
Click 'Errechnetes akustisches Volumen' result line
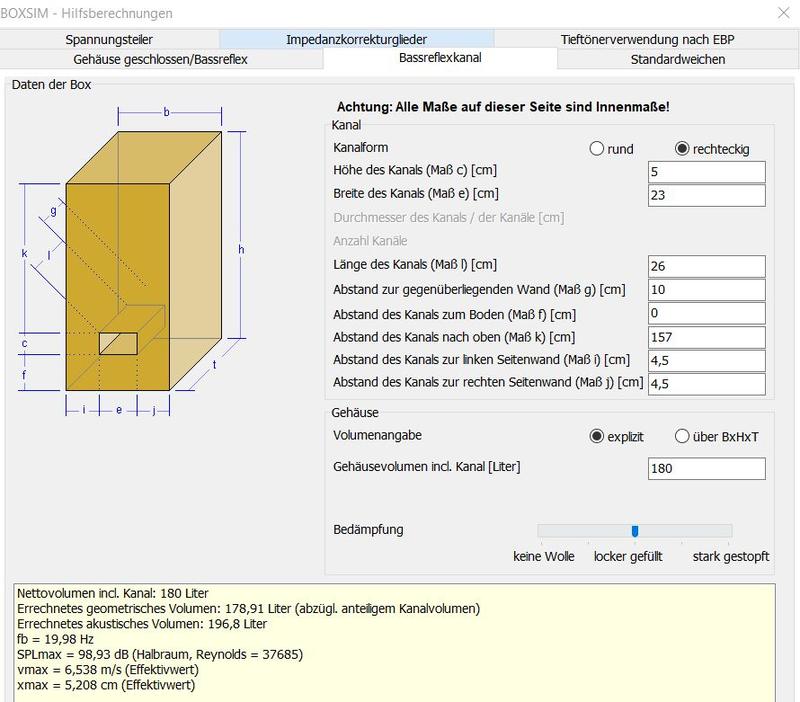(x=142, y=624)
